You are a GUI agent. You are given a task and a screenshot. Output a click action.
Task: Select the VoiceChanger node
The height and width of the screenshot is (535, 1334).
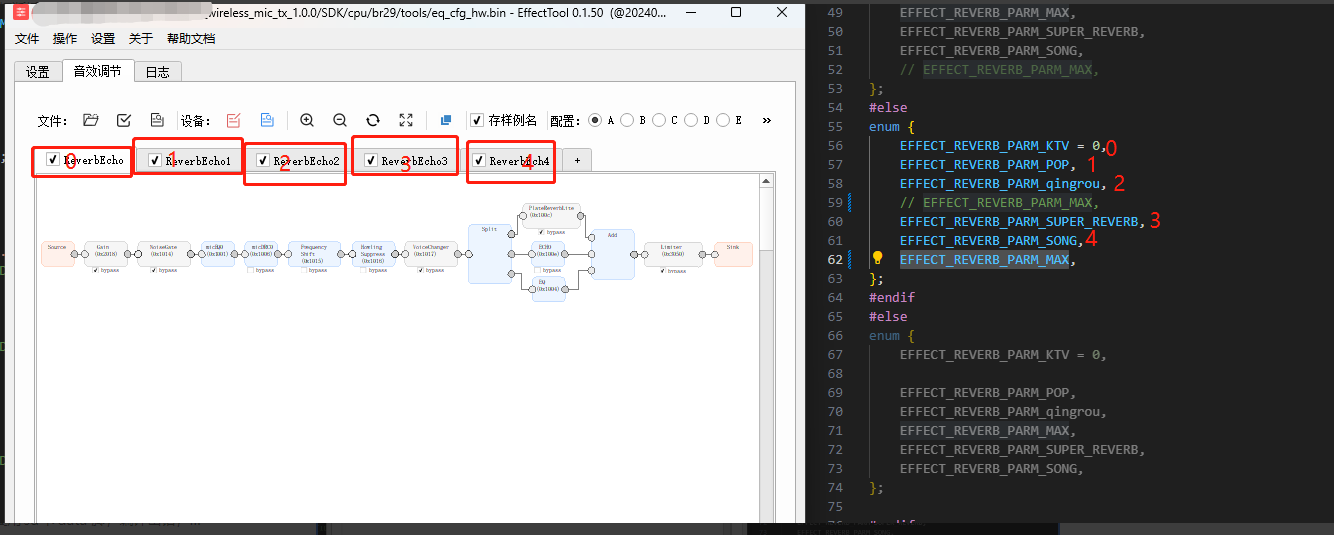pos(433,254)
